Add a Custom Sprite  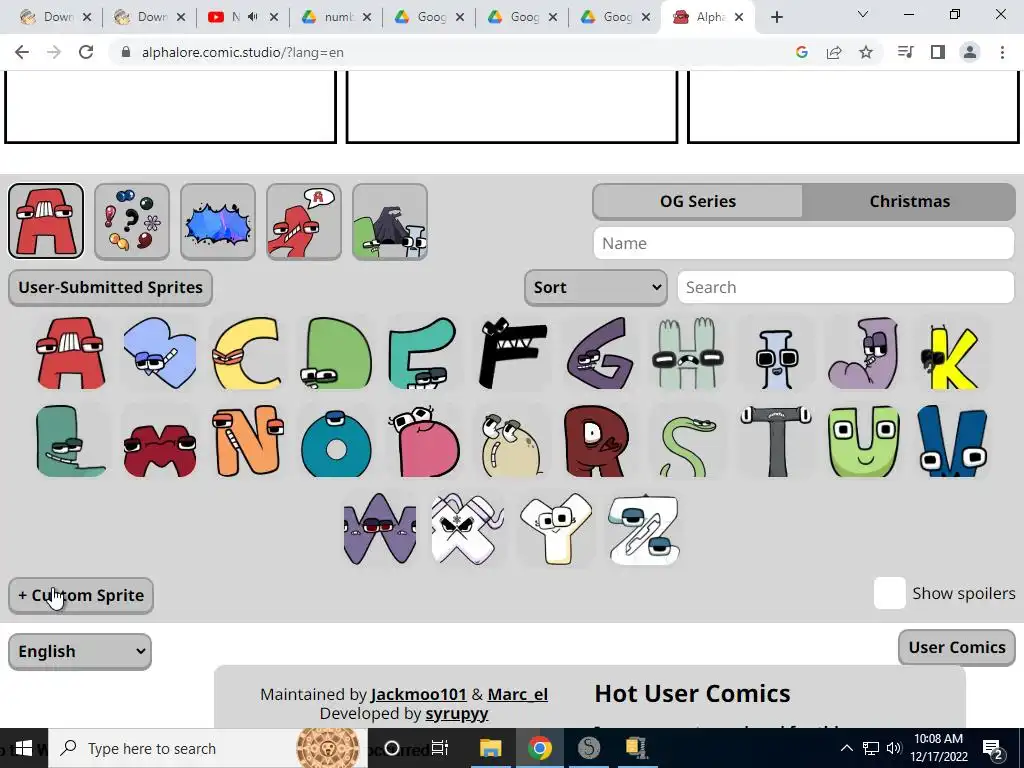pyautogui.click(x=81, y=596)
